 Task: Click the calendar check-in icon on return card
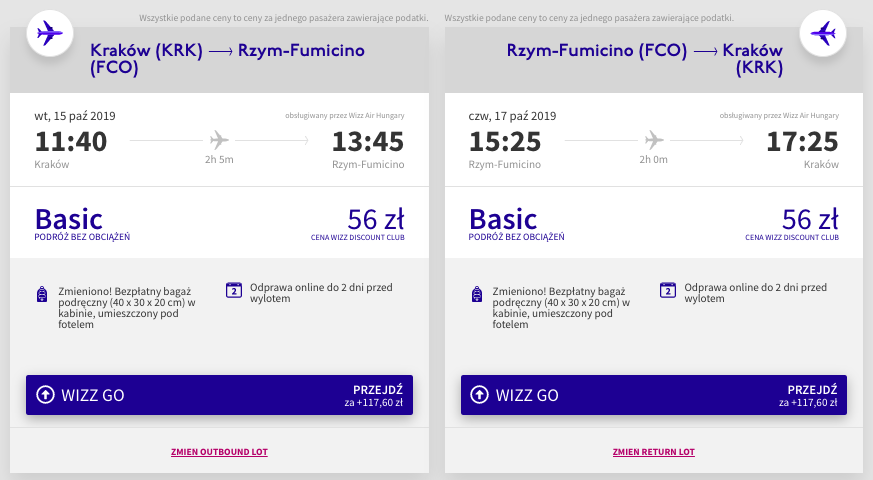tap(668, 290)
